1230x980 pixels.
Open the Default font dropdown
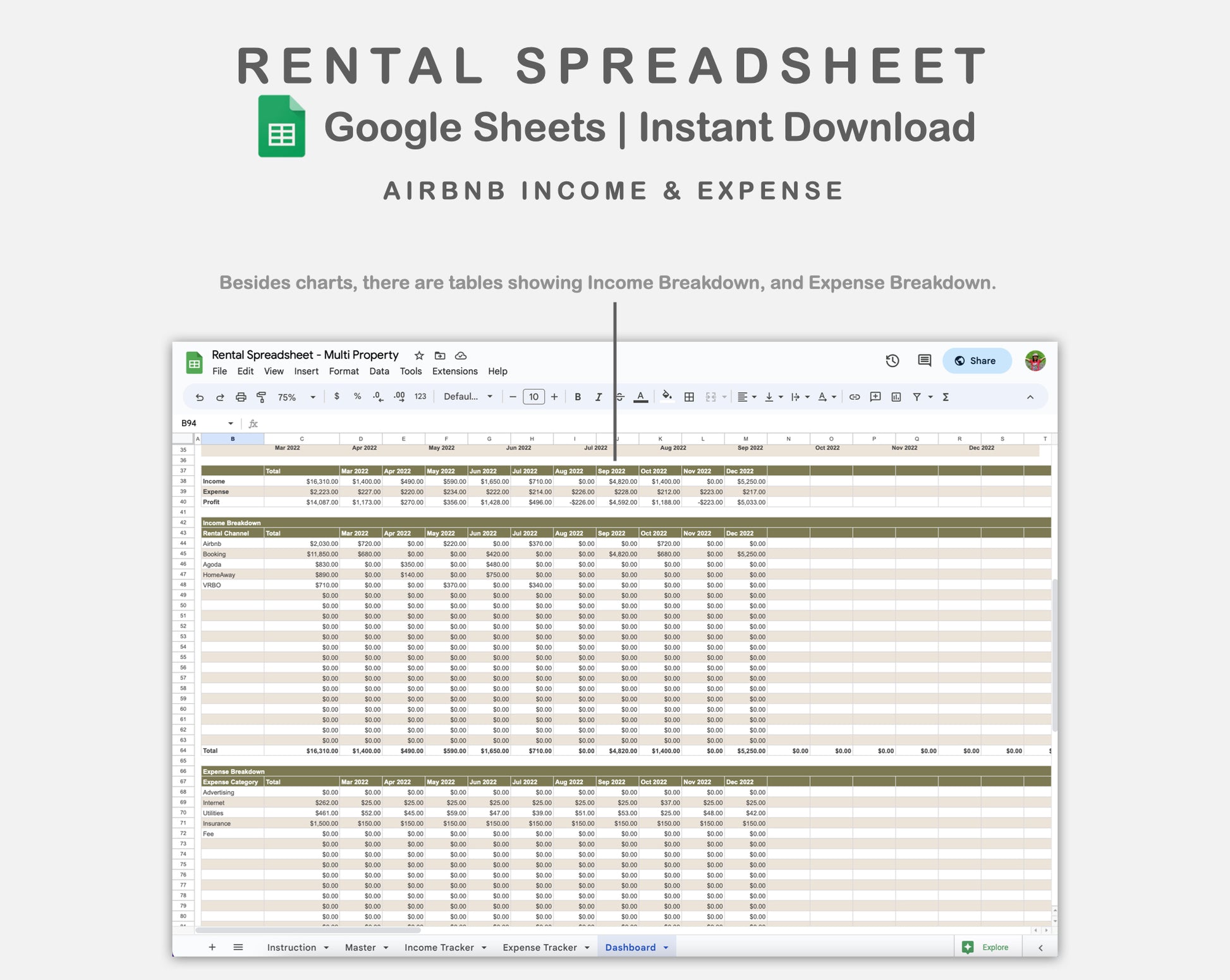pyautogui.click(x=468, y=397)
